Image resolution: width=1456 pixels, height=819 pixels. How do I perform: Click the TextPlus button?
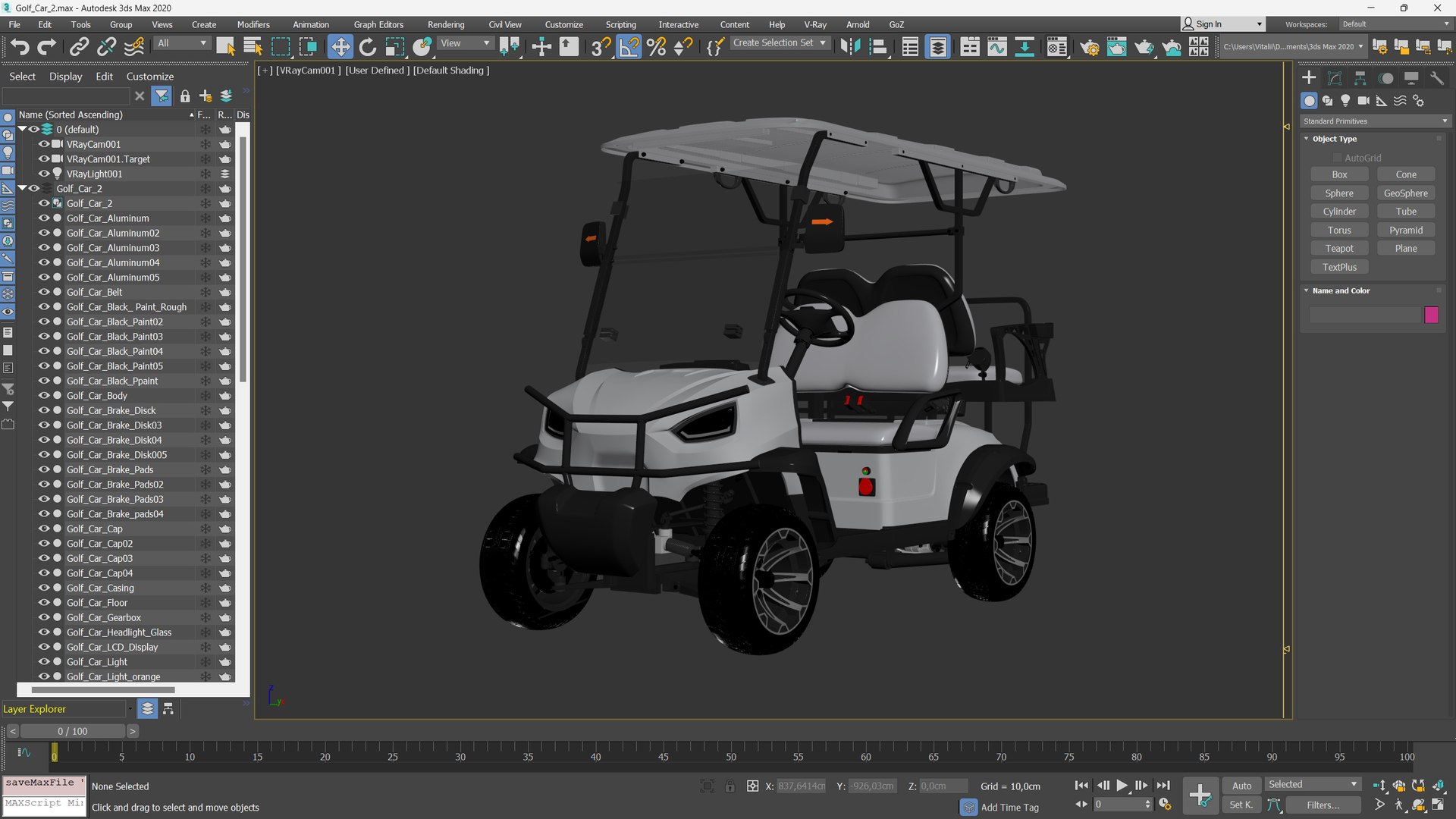pyautogui.click(x=1339, y=267)
